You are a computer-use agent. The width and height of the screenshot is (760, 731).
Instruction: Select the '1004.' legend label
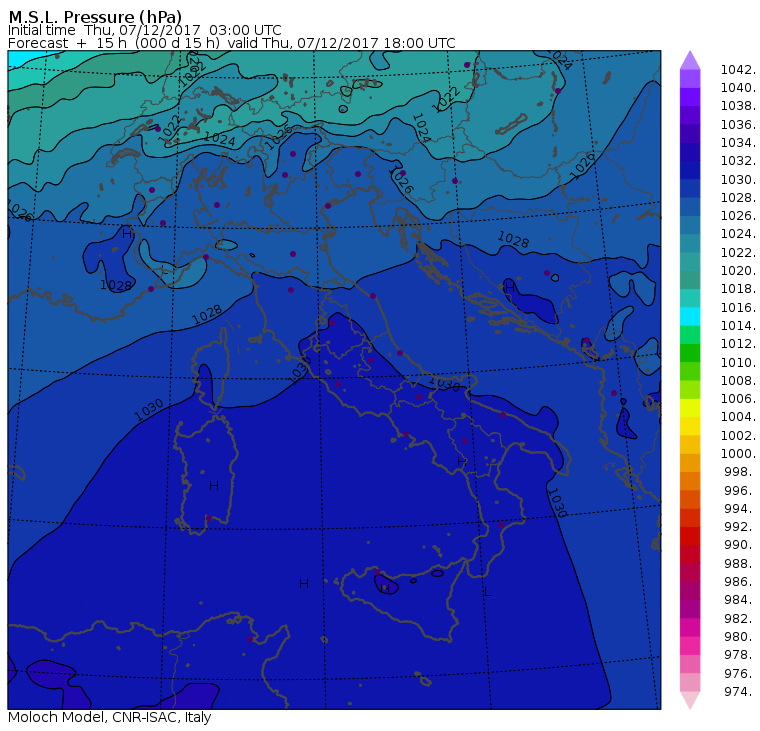738,416
